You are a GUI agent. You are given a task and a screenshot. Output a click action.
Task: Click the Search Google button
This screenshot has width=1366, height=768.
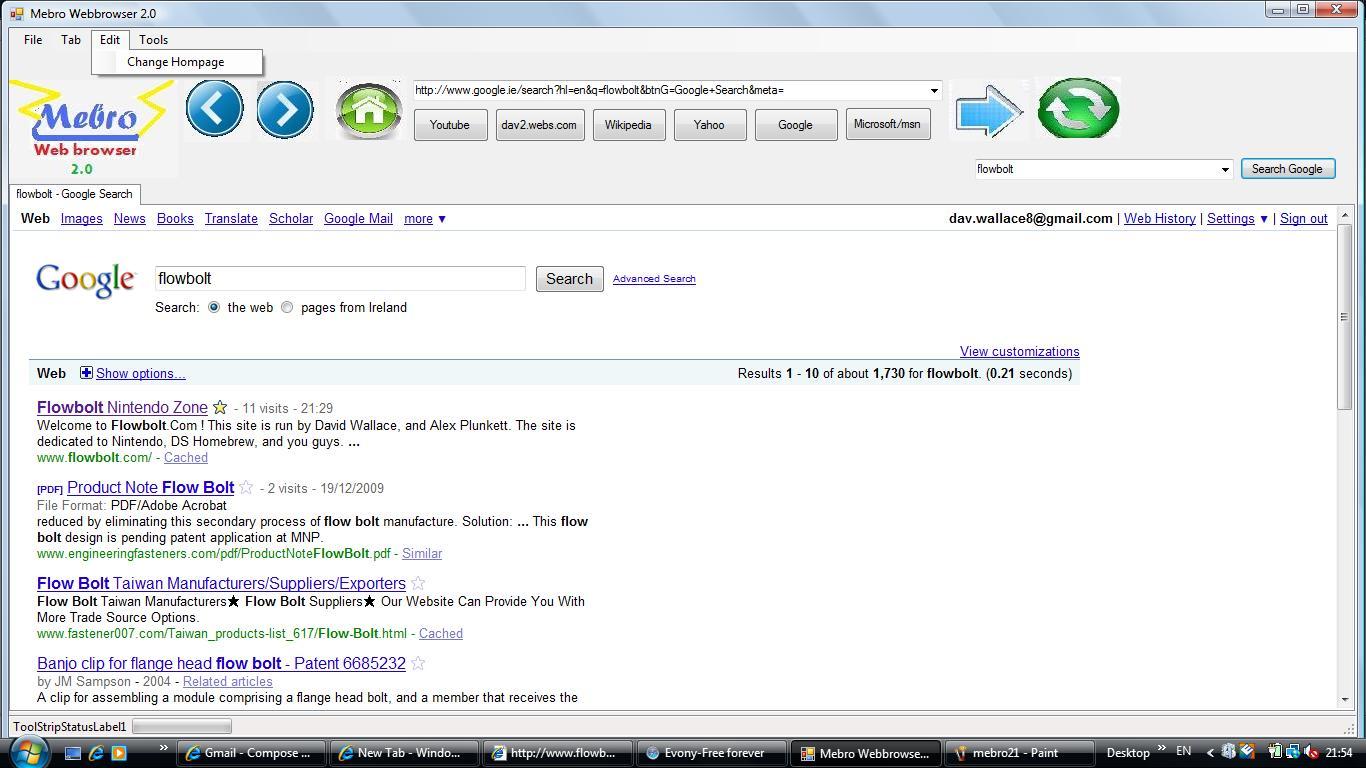1287,169
